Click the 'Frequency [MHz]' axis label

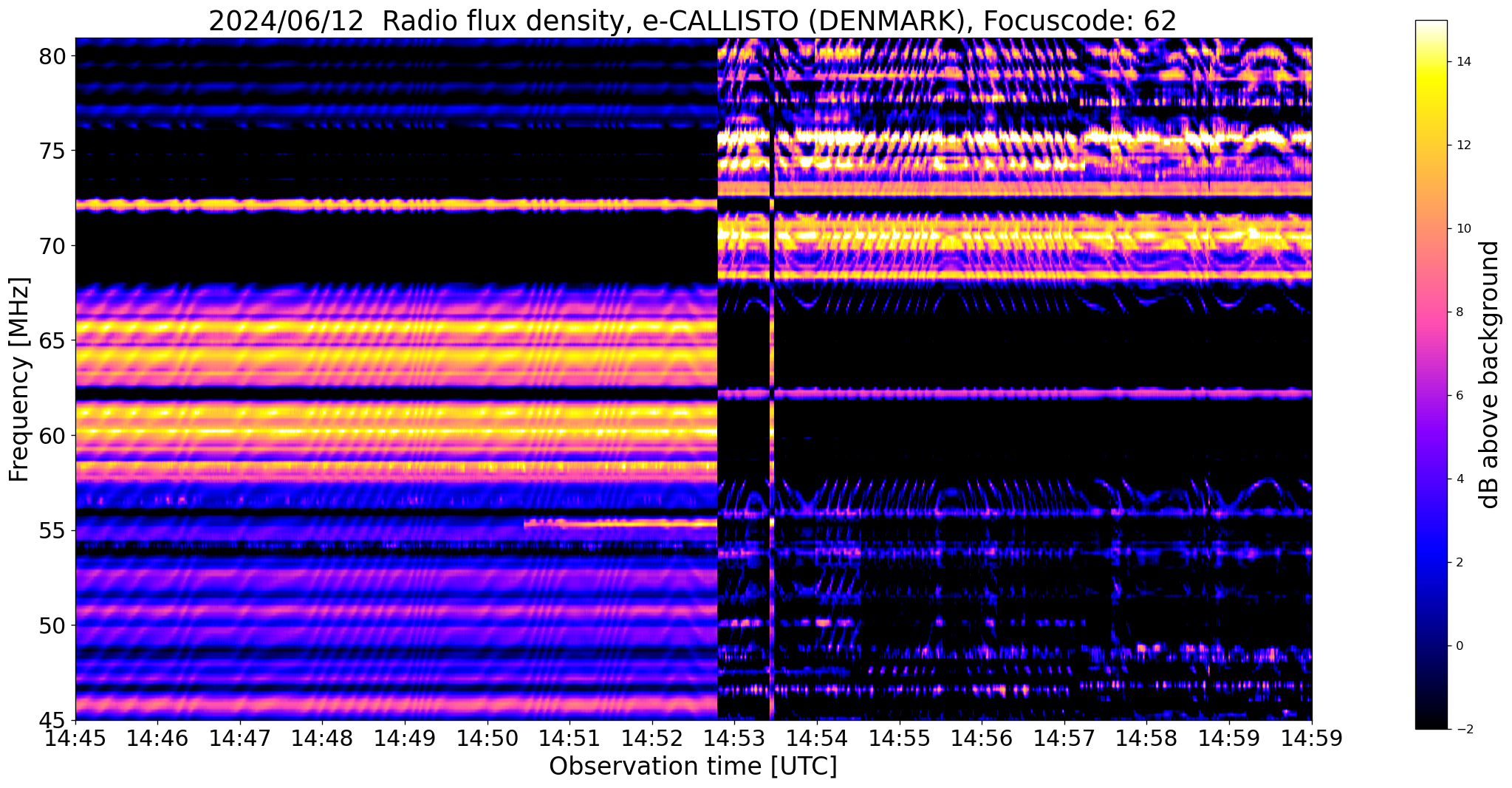(x=19, y=379)
